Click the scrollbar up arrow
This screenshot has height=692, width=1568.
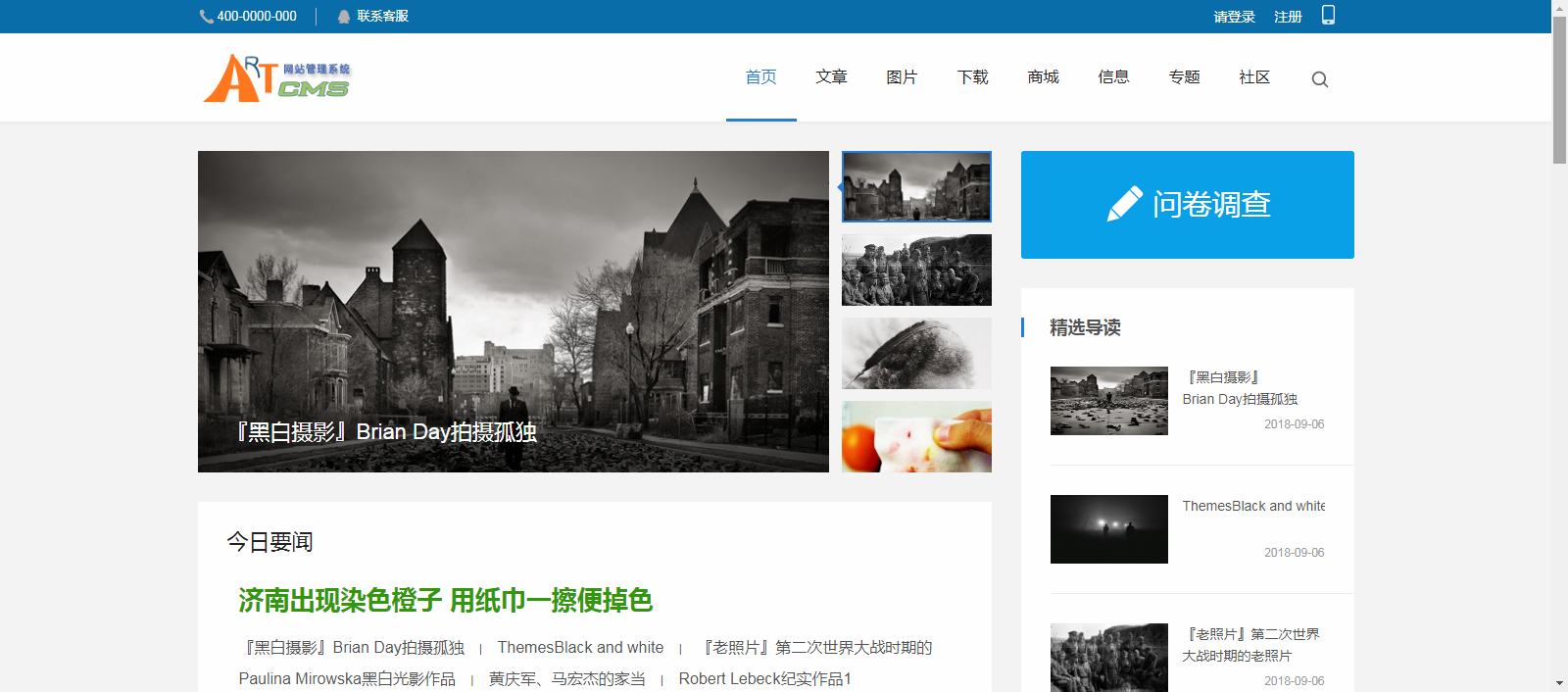click(1559, 8)
